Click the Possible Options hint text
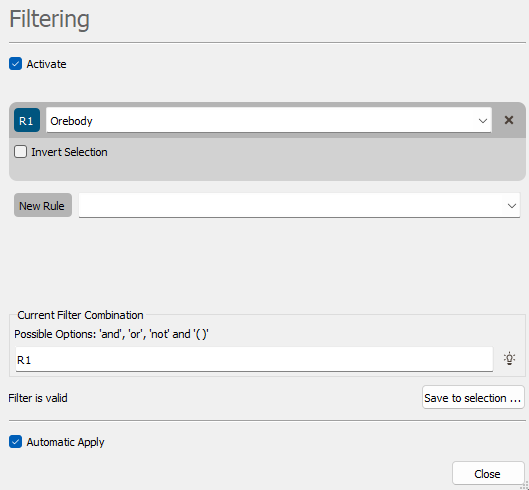The image size is (529, 490). point(111,334)
